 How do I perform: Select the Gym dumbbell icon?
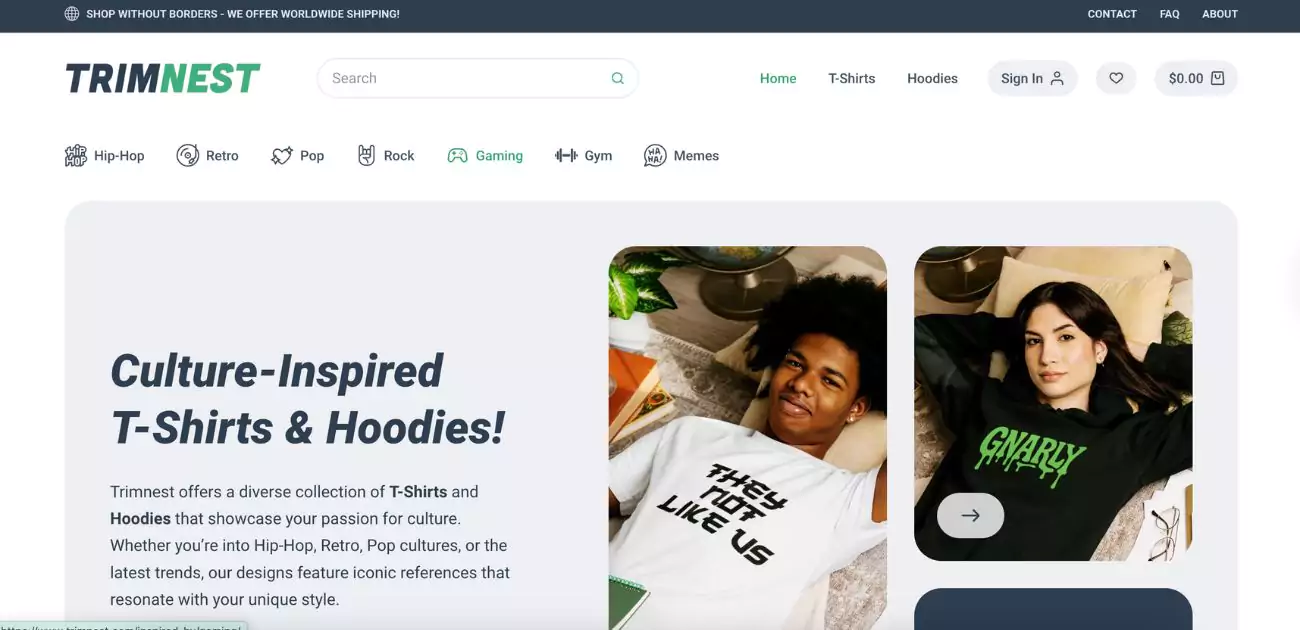566,156
